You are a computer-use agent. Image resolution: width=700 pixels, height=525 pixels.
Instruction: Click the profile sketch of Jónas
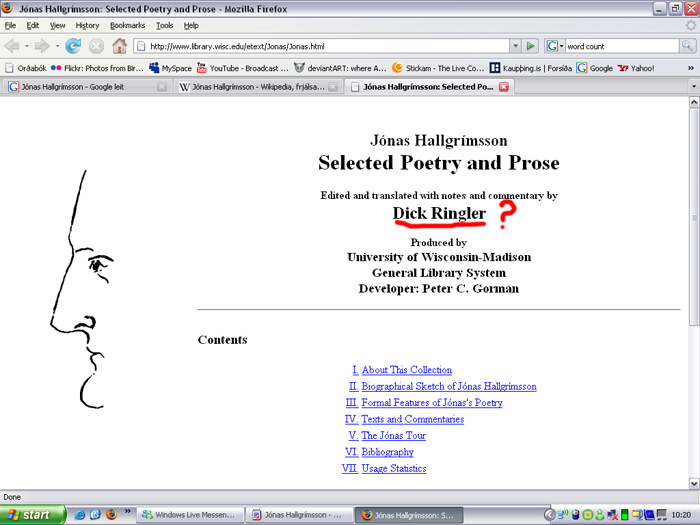pos(82,289)
